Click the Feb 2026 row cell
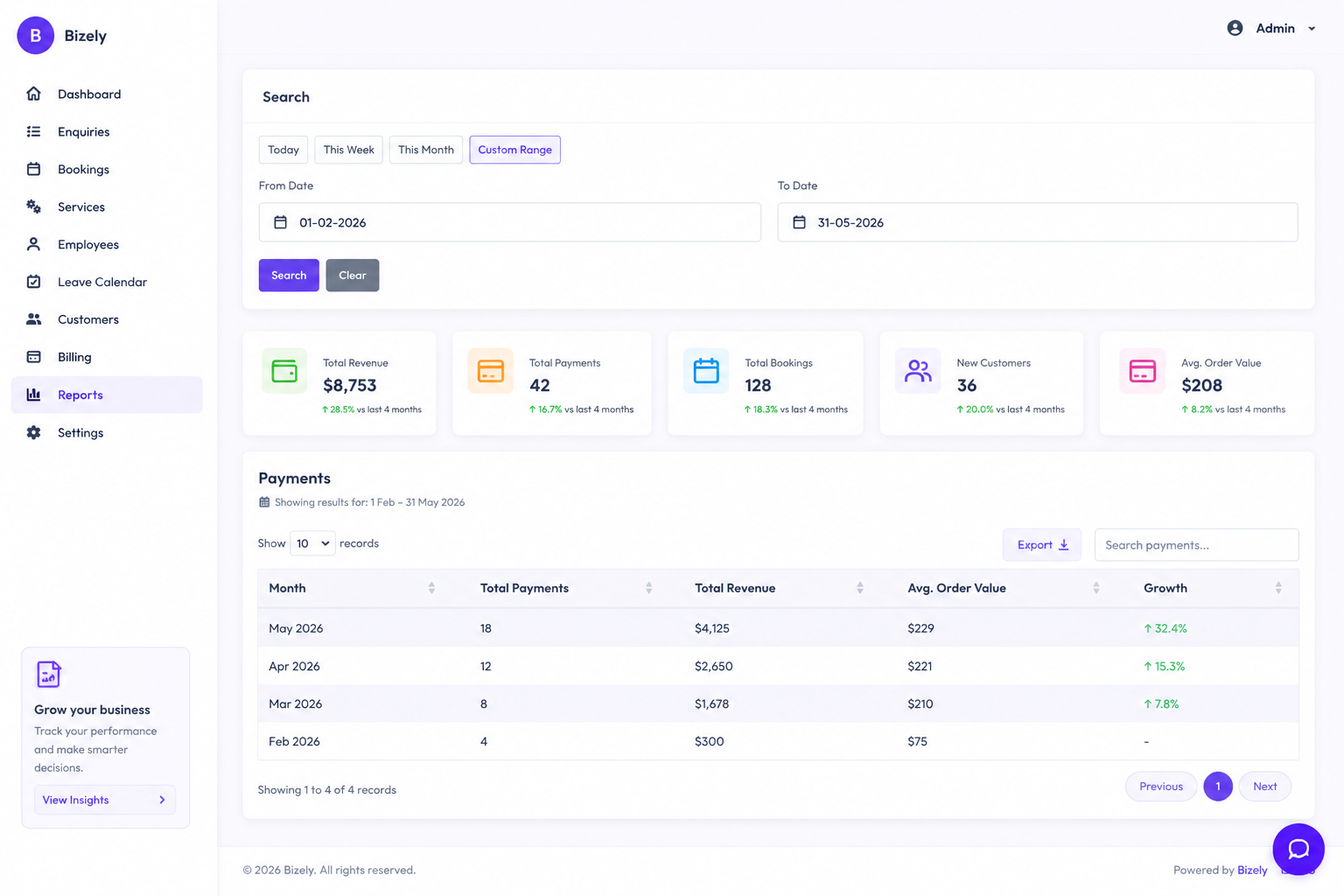Image resolution: width=1344 pixels, height=896 pixels. point(294,741)
